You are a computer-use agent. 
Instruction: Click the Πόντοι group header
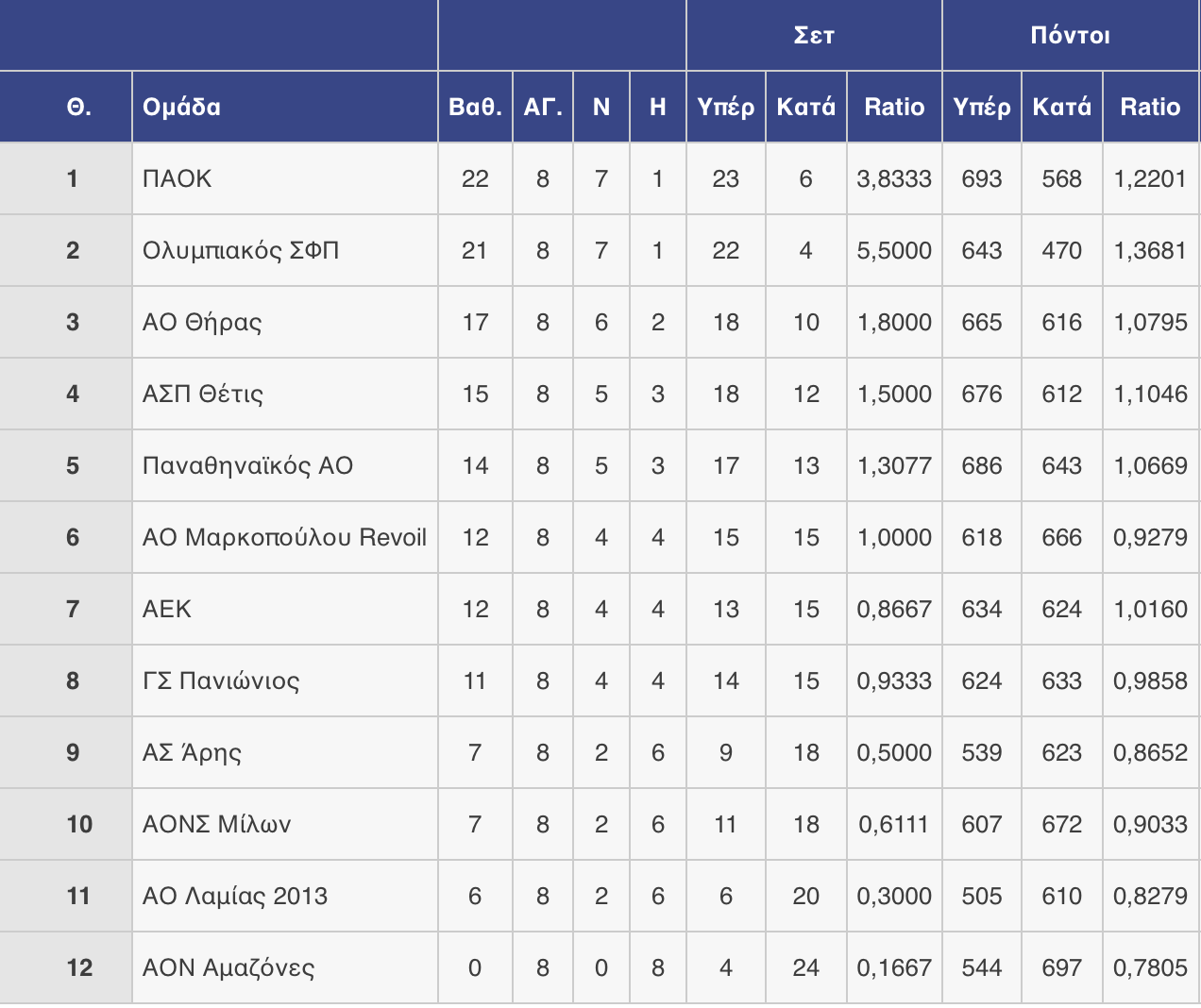1070,36
